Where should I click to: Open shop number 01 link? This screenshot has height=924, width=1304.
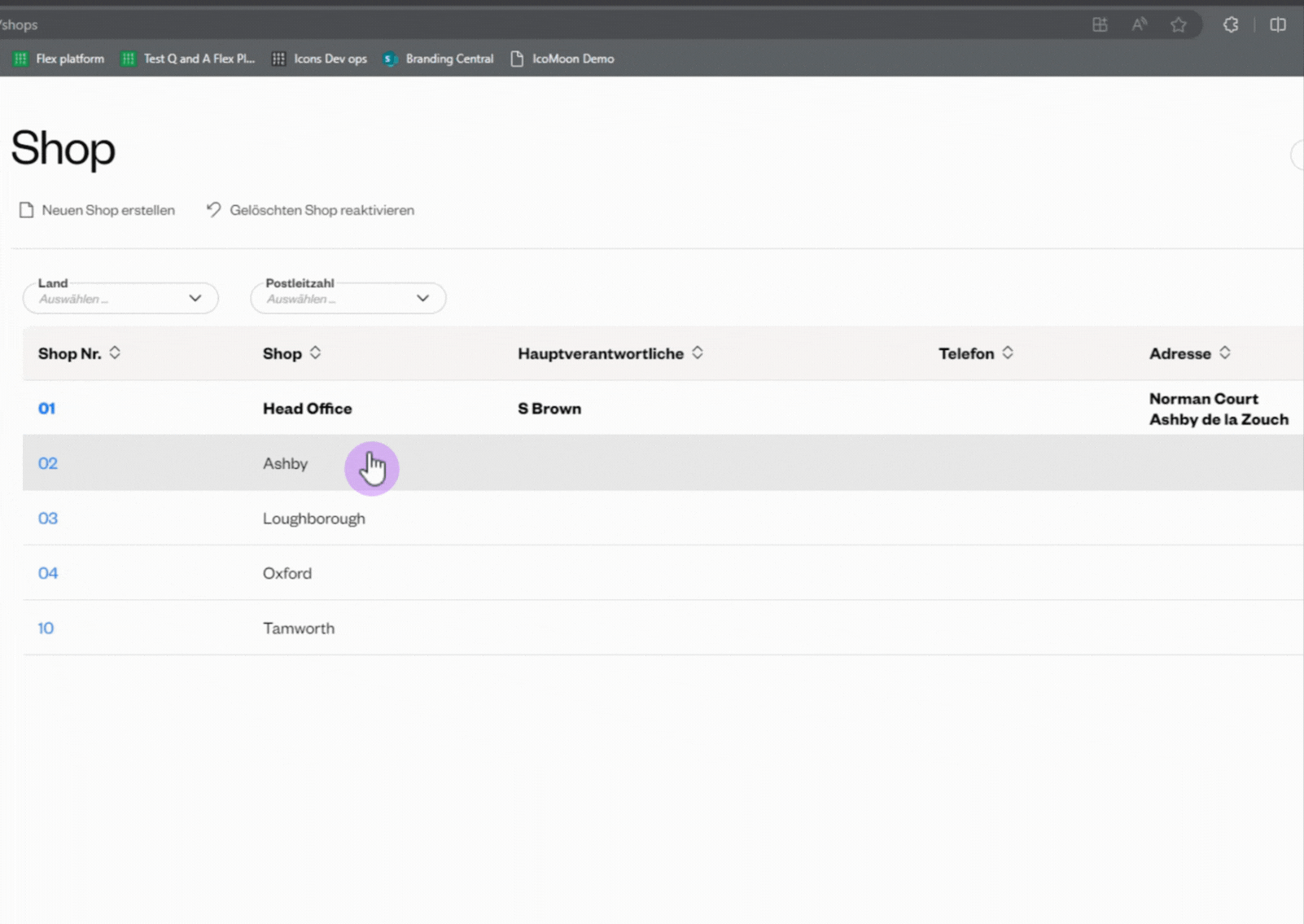(x=46, y=409)
